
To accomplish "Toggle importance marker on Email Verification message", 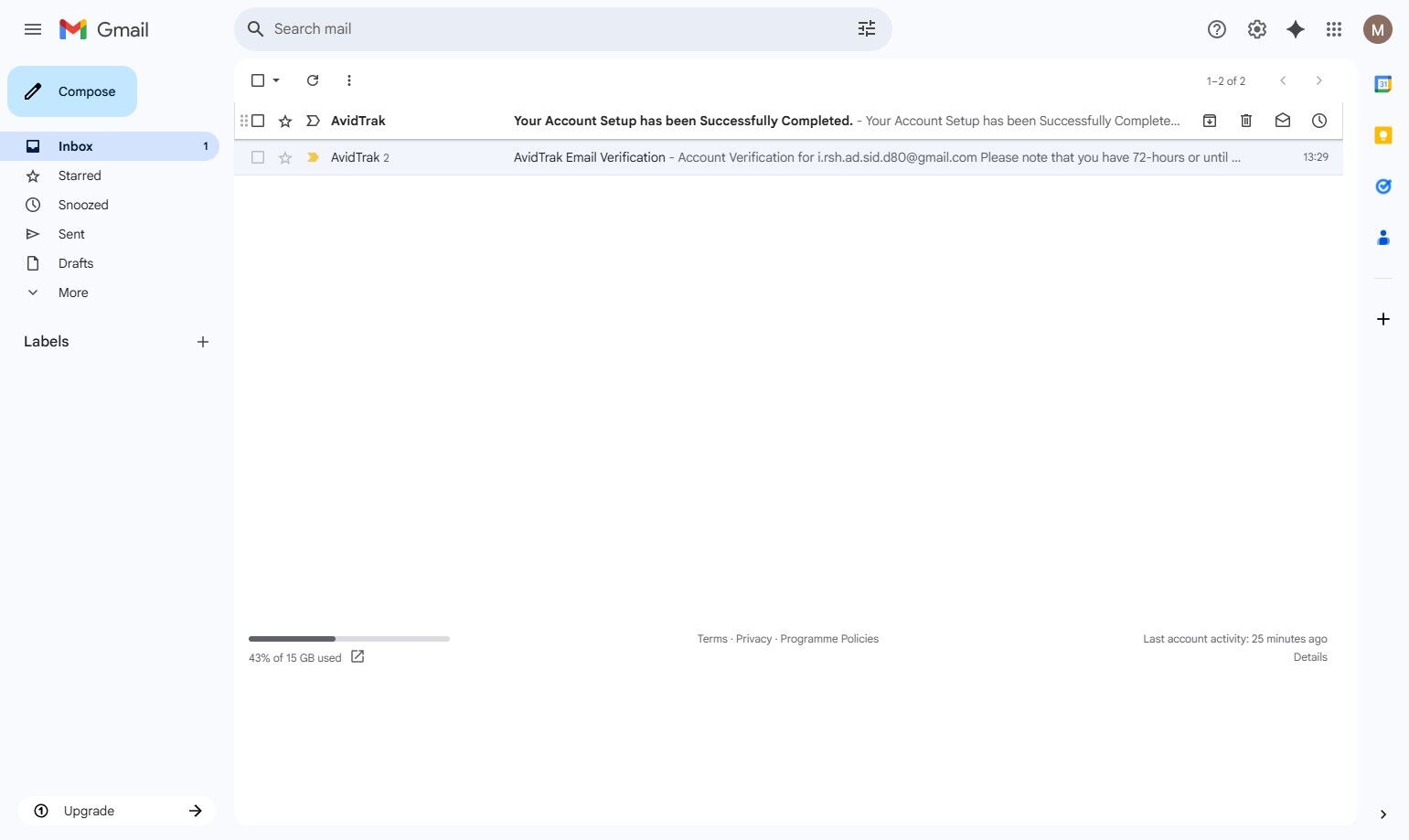I will coord(313,157).
